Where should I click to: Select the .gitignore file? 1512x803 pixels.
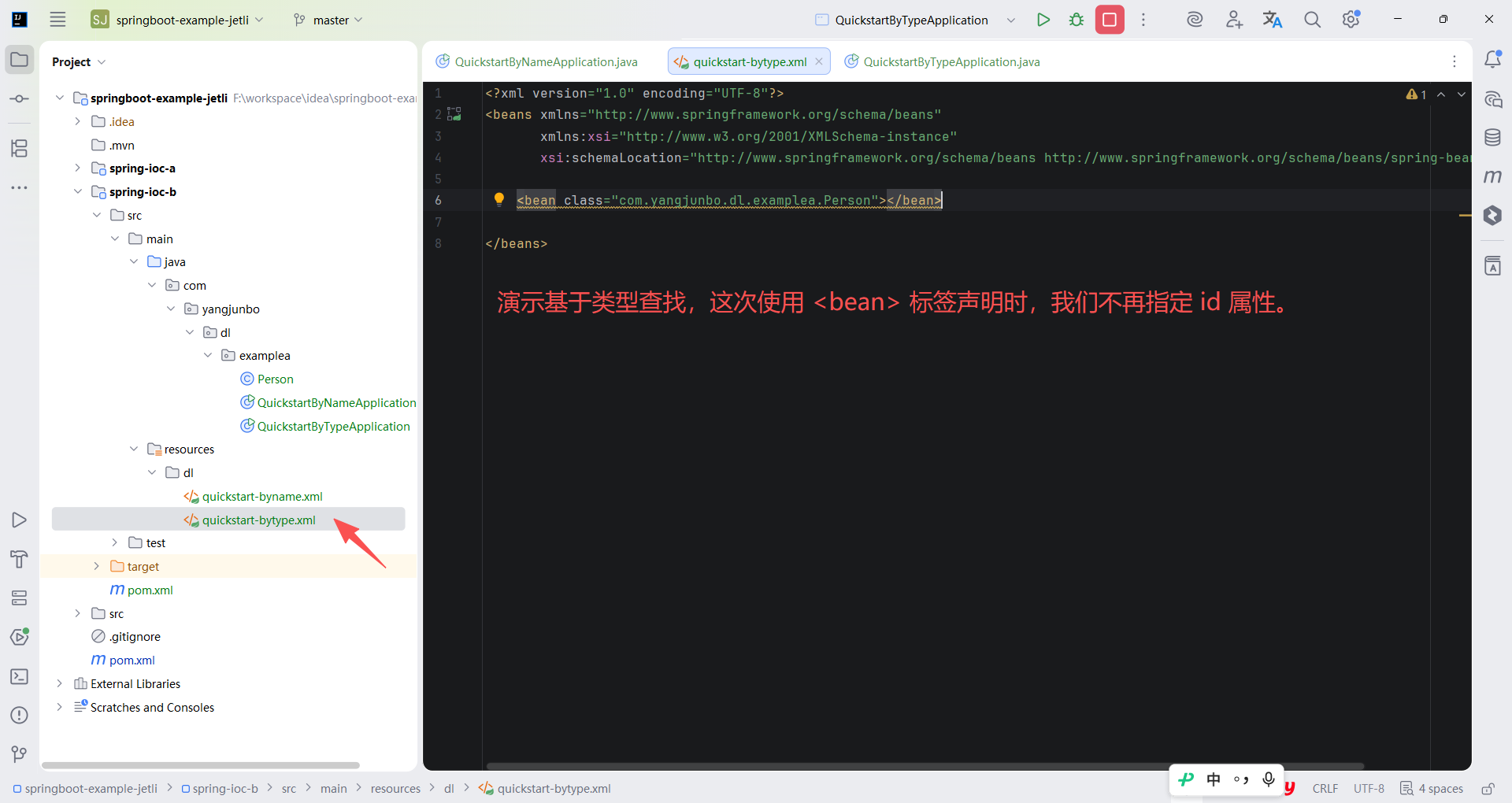pyautogui.click(x=126, y=636)
